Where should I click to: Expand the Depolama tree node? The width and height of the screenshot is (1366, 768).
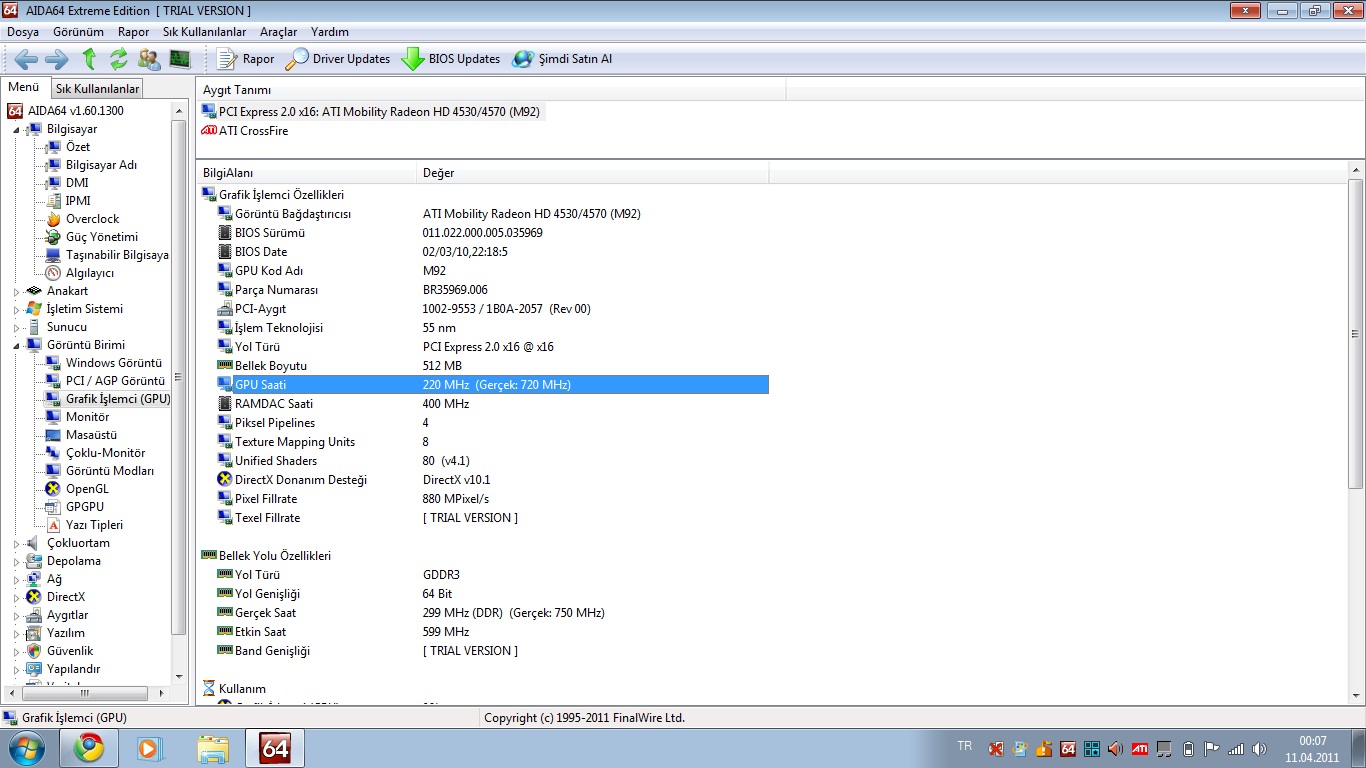pos(16,561)
